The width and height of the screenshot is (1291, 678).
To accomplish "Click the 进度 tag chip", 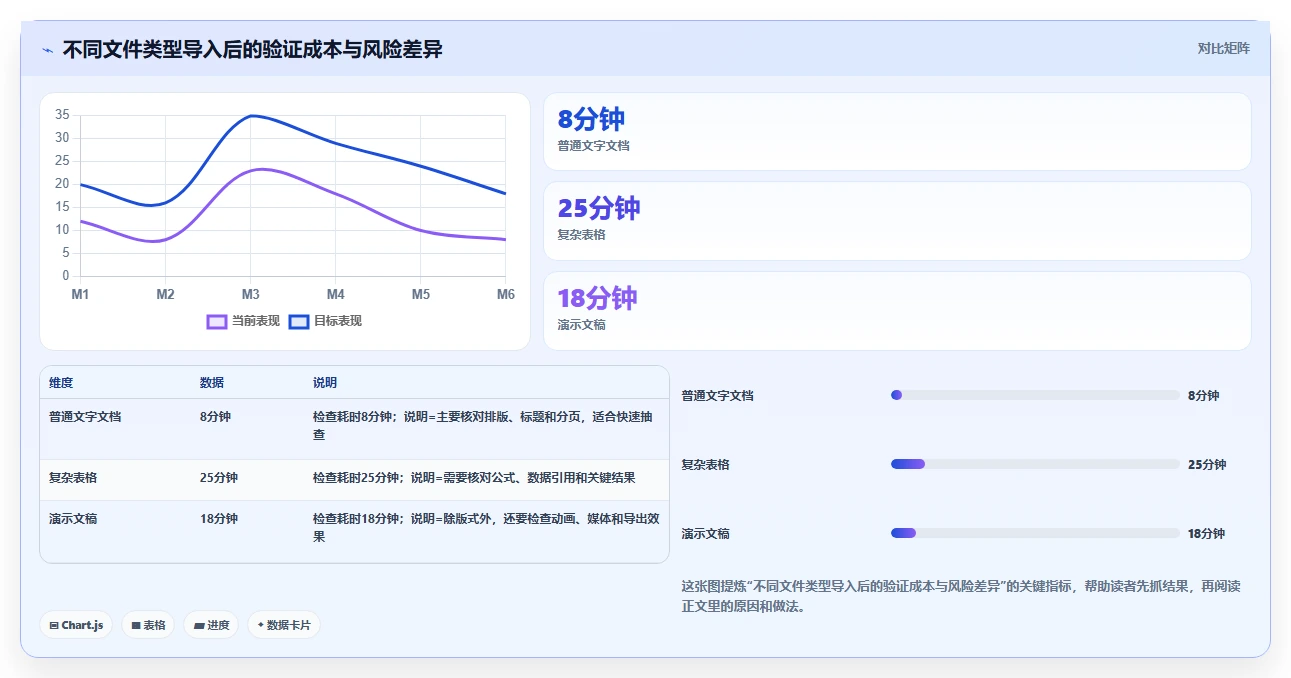I will (211, 625).
